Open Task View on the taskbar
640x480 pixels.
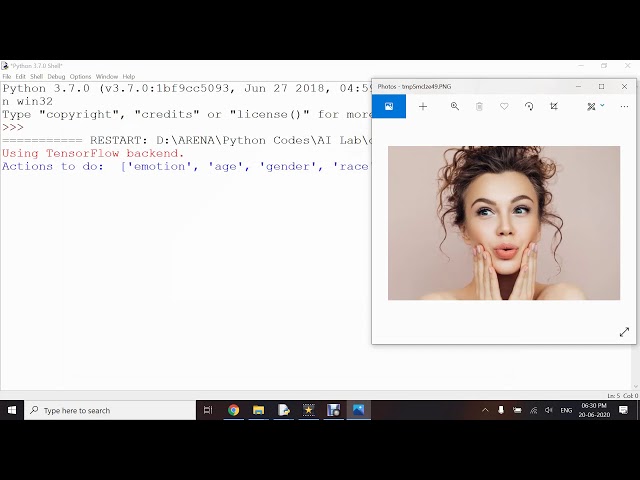click(x=208, y=410)
